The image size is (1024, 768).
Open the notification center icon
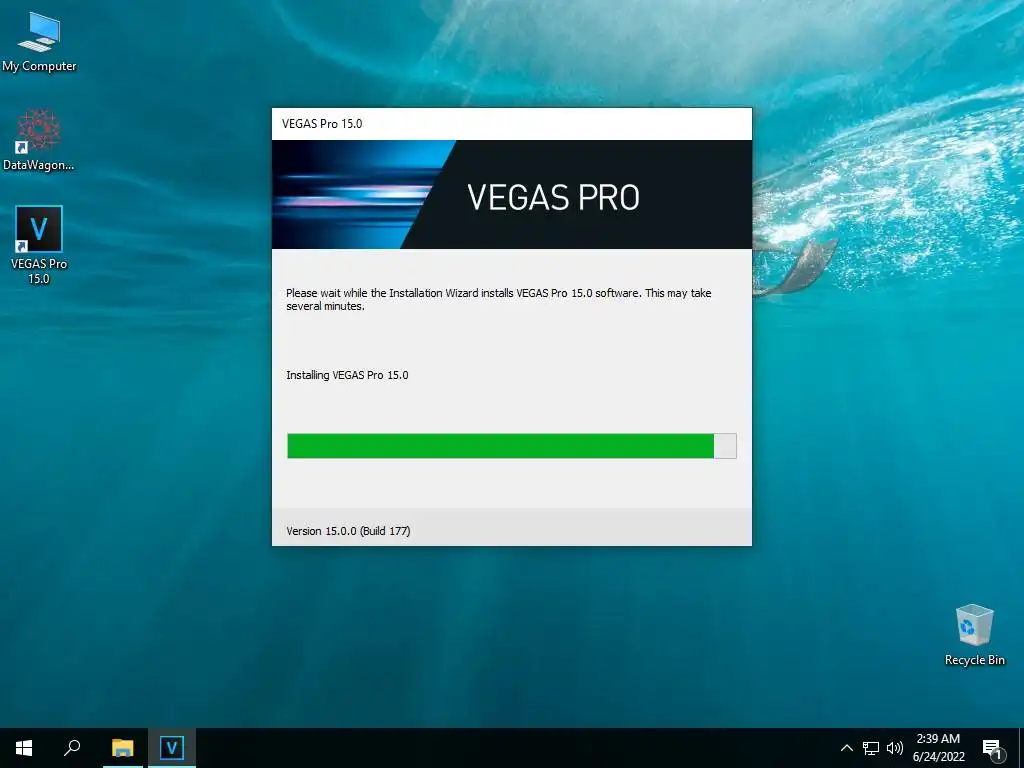pos(991,749)
